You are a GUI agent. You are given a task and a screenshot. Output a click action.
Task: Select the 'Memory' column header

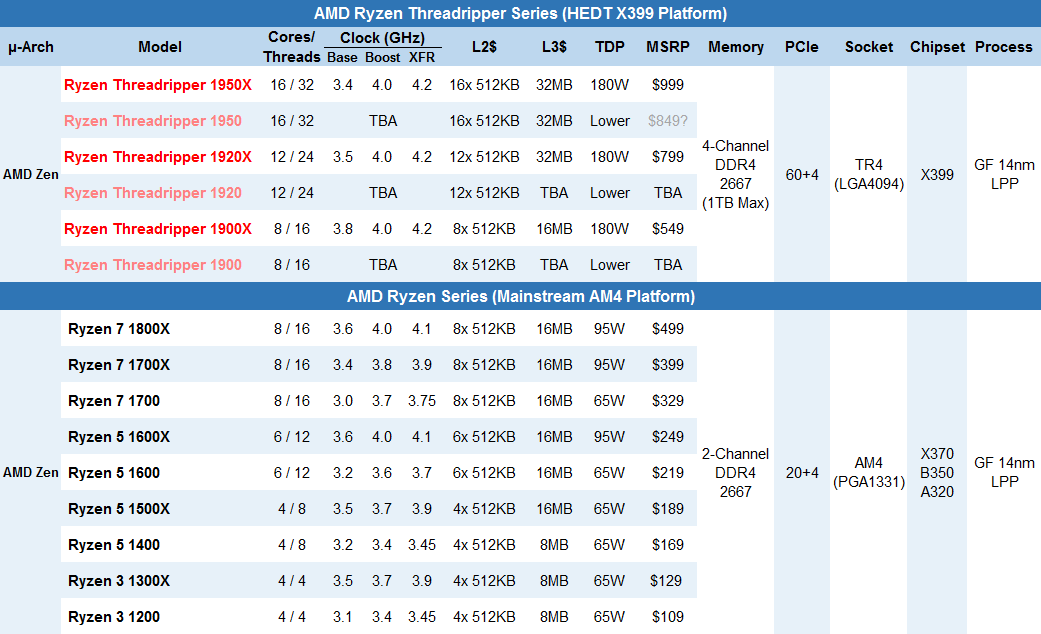tap(736, 47)
